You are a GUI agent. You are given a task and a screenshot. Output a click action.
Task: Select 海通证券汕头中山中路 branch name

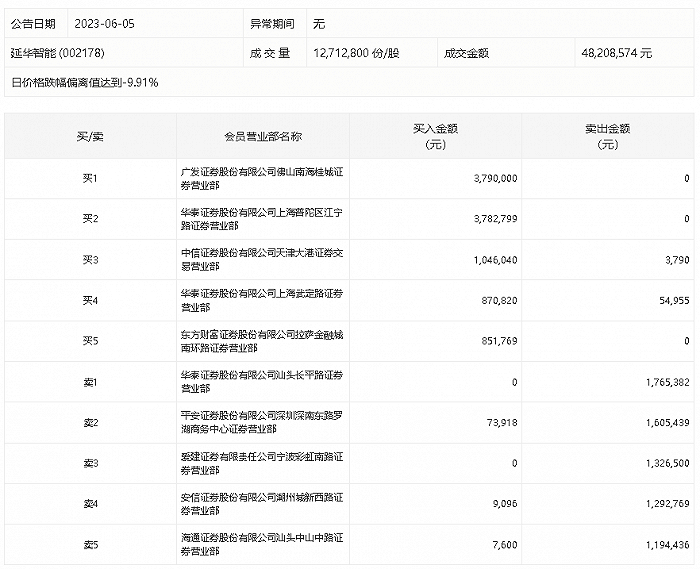(x=262, y=545)
